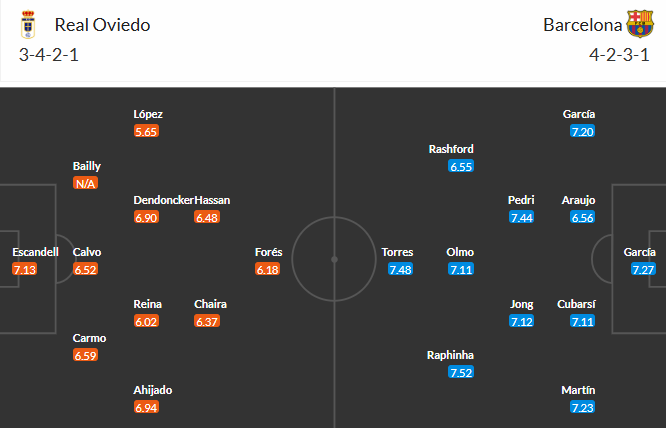The height and width of the screenshot is (428, 666).
Task: Open the Real Oviedo team link
Action: pos(103,25)
